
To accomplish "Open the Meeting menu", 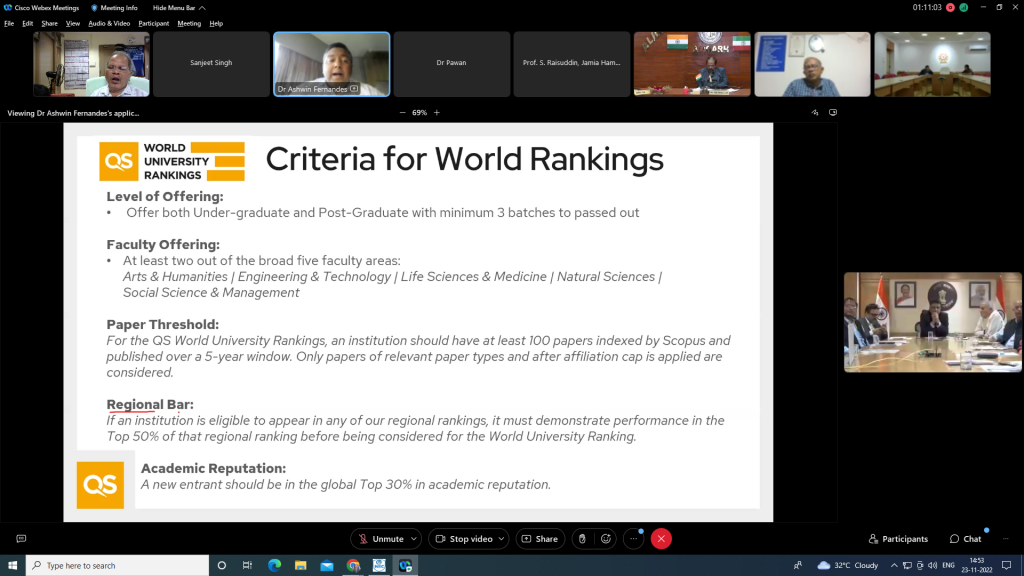I will click(189, 24).
